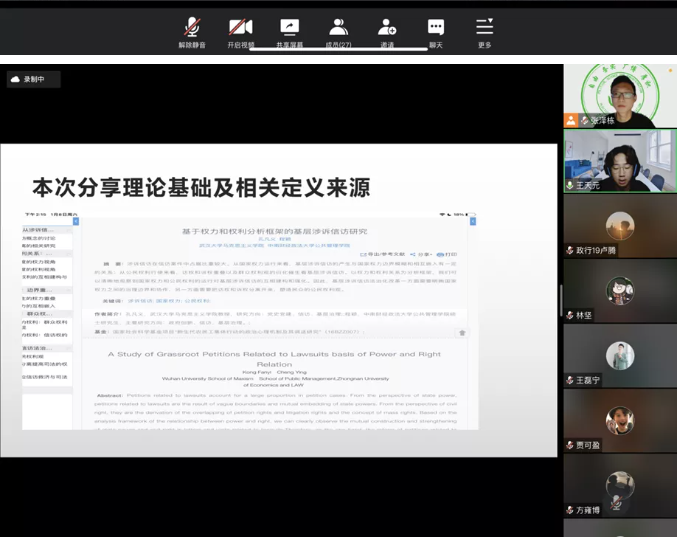Click the invite (邀请) icon
681x537 pixels.
coord(387,29)
